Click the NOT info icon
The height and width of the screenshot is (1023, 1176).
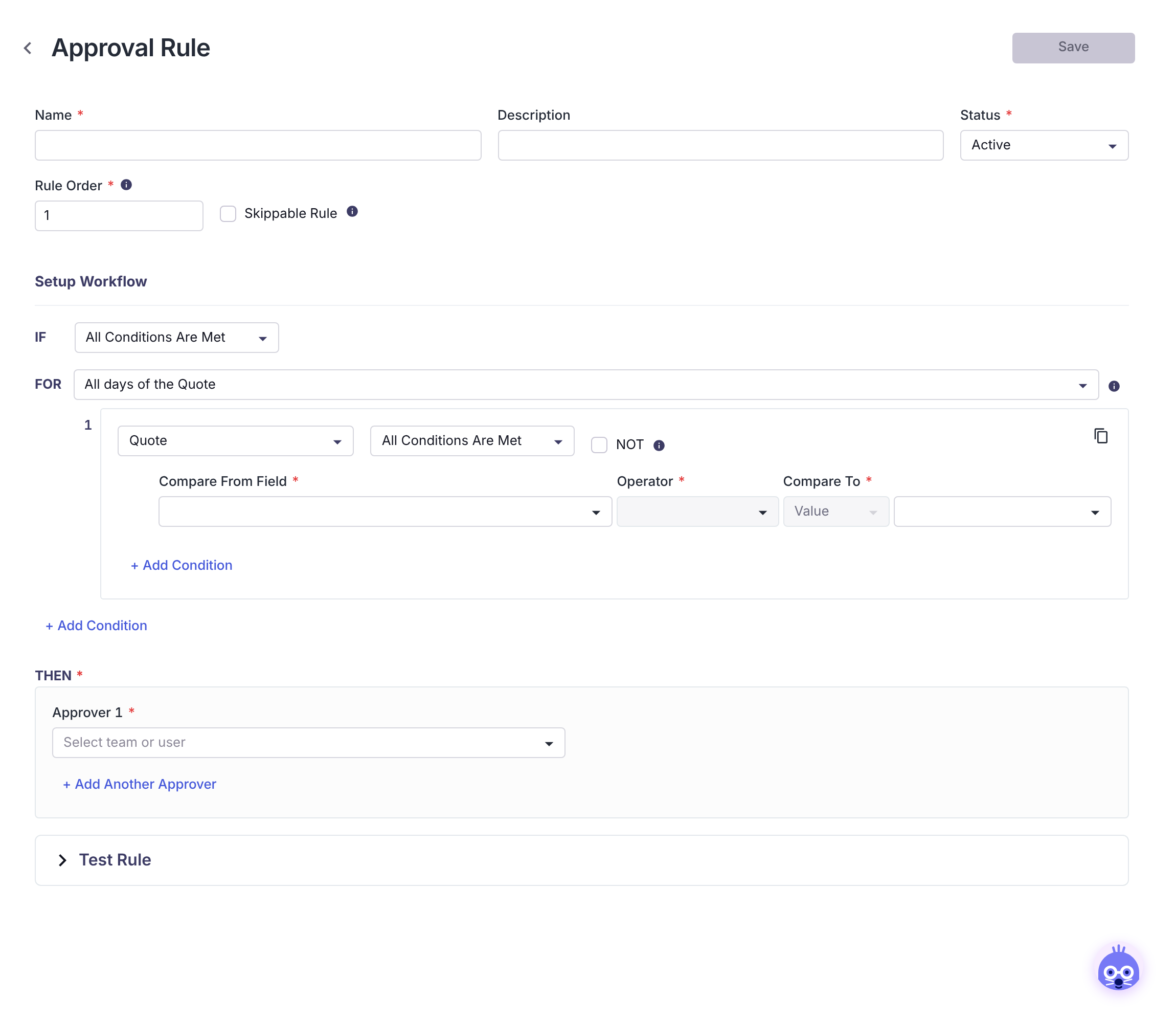click(x=660, y=446)
